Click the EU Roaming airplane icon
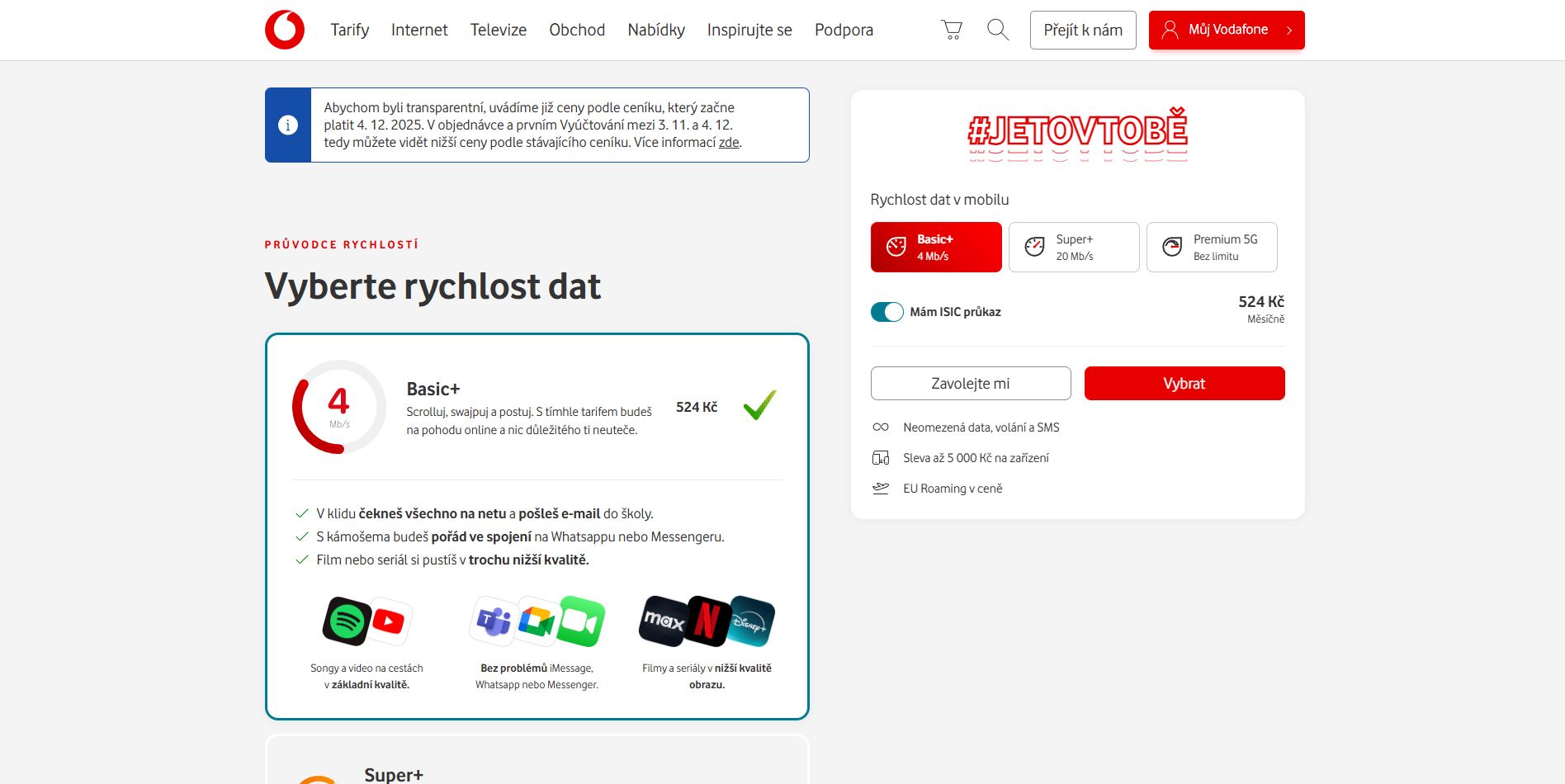 (881, 489)
